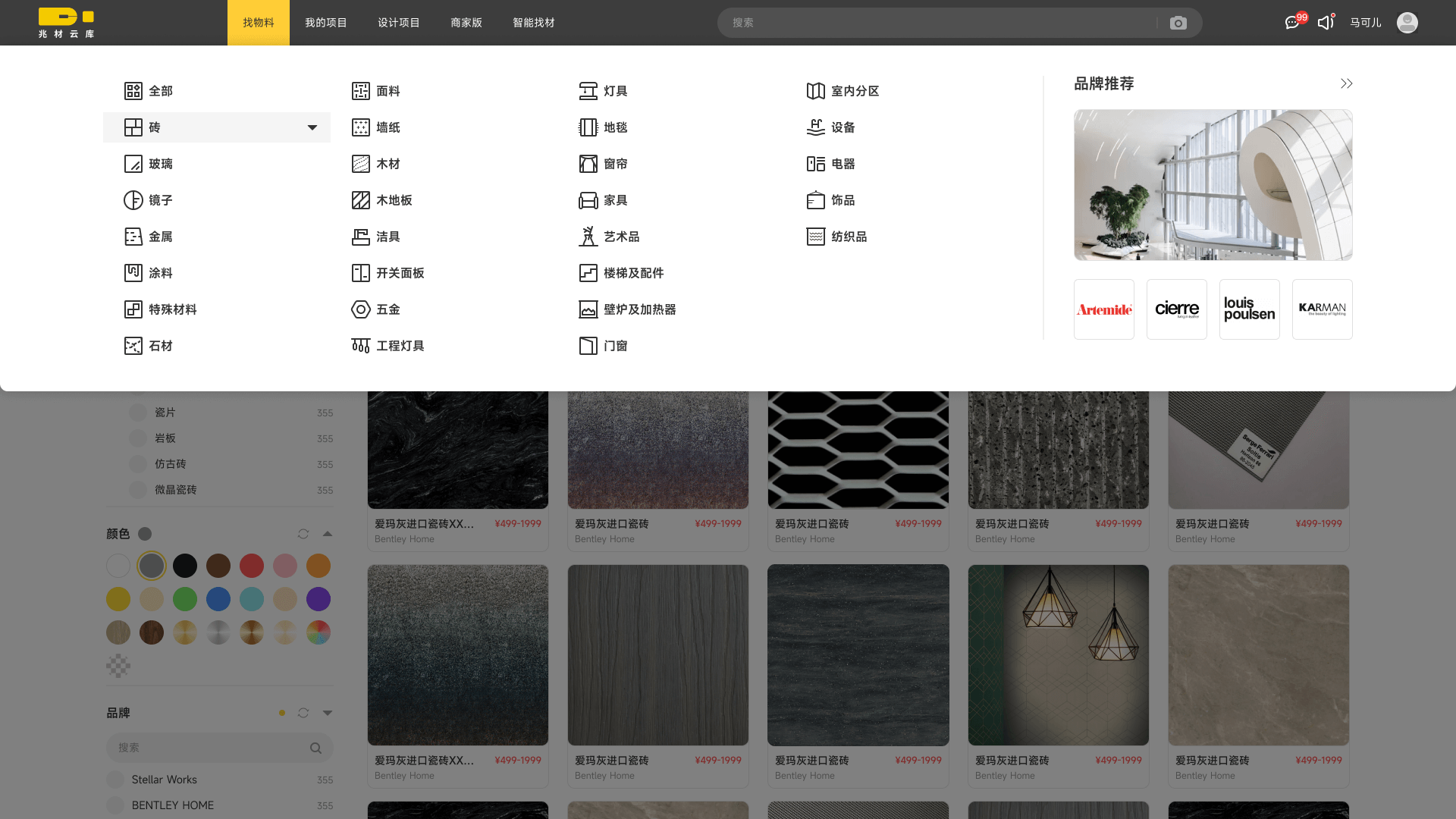Image resolution: width=1456 pixels, height=819 pixels.
Task: Open the Artemide brand logo
Action: 1104,309
